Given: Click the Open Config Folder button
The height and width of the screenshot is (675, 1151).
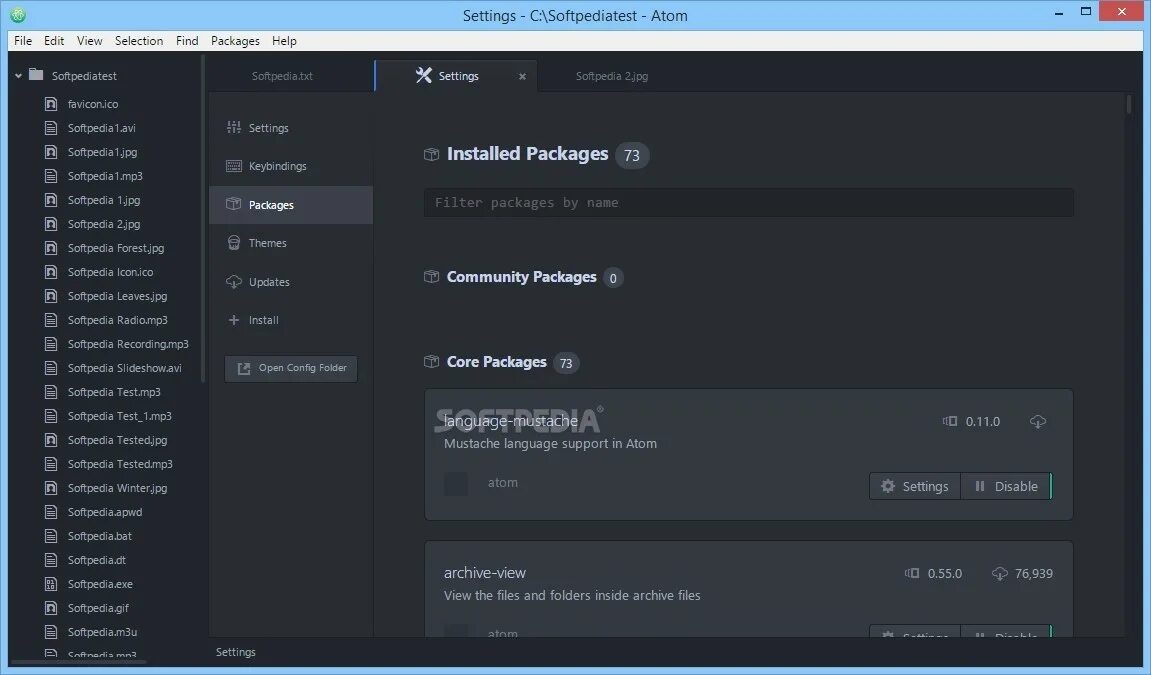Looking at the screenshot, I should click(x=291, y=368).
